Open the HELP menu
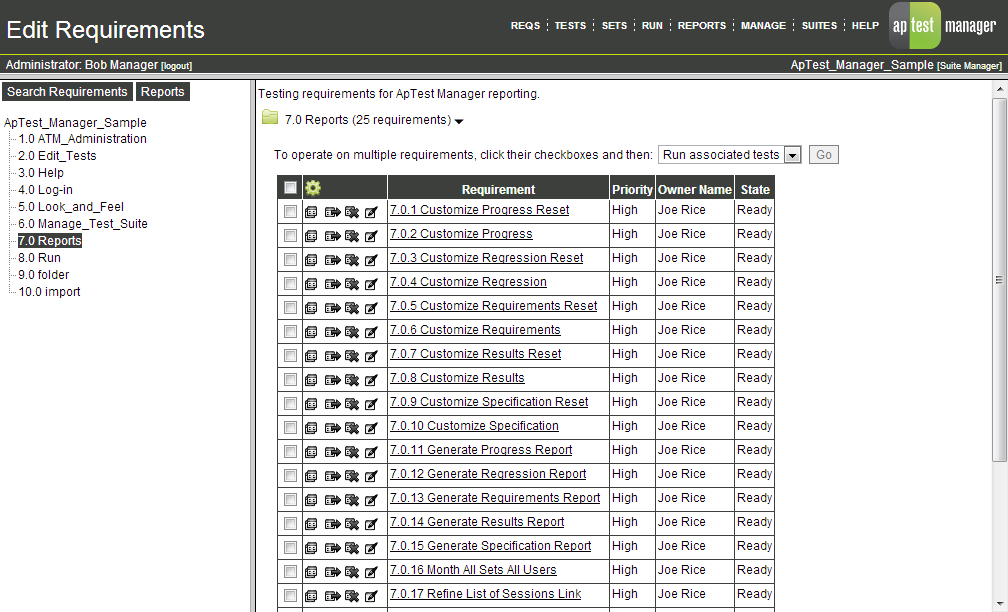Image resolution: width=1008 pixels, height=612 pixels. [865, 26]
